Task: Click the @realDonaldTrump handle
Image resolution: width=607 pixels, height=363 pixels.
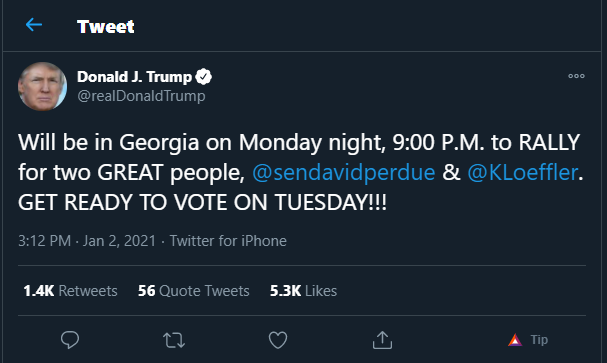Action: (x=141, y=96)
